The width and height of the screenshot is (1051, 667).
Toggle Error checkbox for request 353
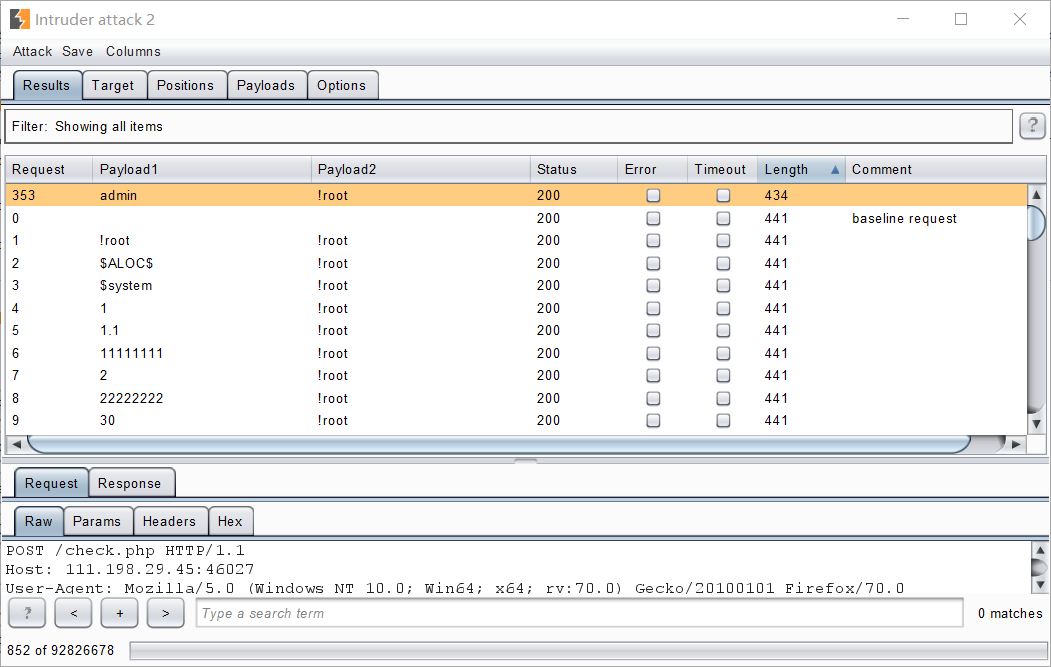pyautogui.click(x=653, y=195)
